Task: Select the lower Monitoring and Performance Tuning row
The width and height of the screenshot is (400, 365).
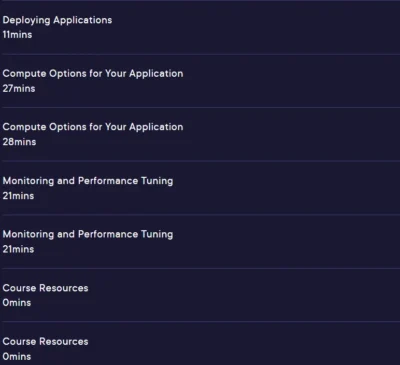Action: click(200, 242)
